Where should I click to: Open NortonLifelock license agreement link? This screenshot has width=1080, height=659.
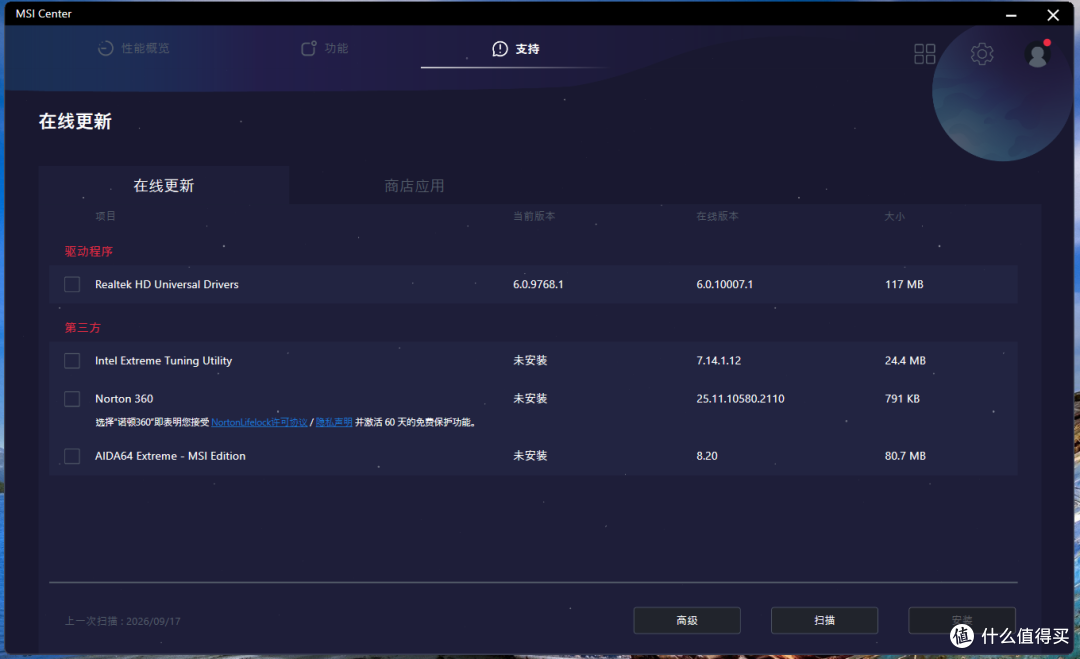[x=259, y=422]
